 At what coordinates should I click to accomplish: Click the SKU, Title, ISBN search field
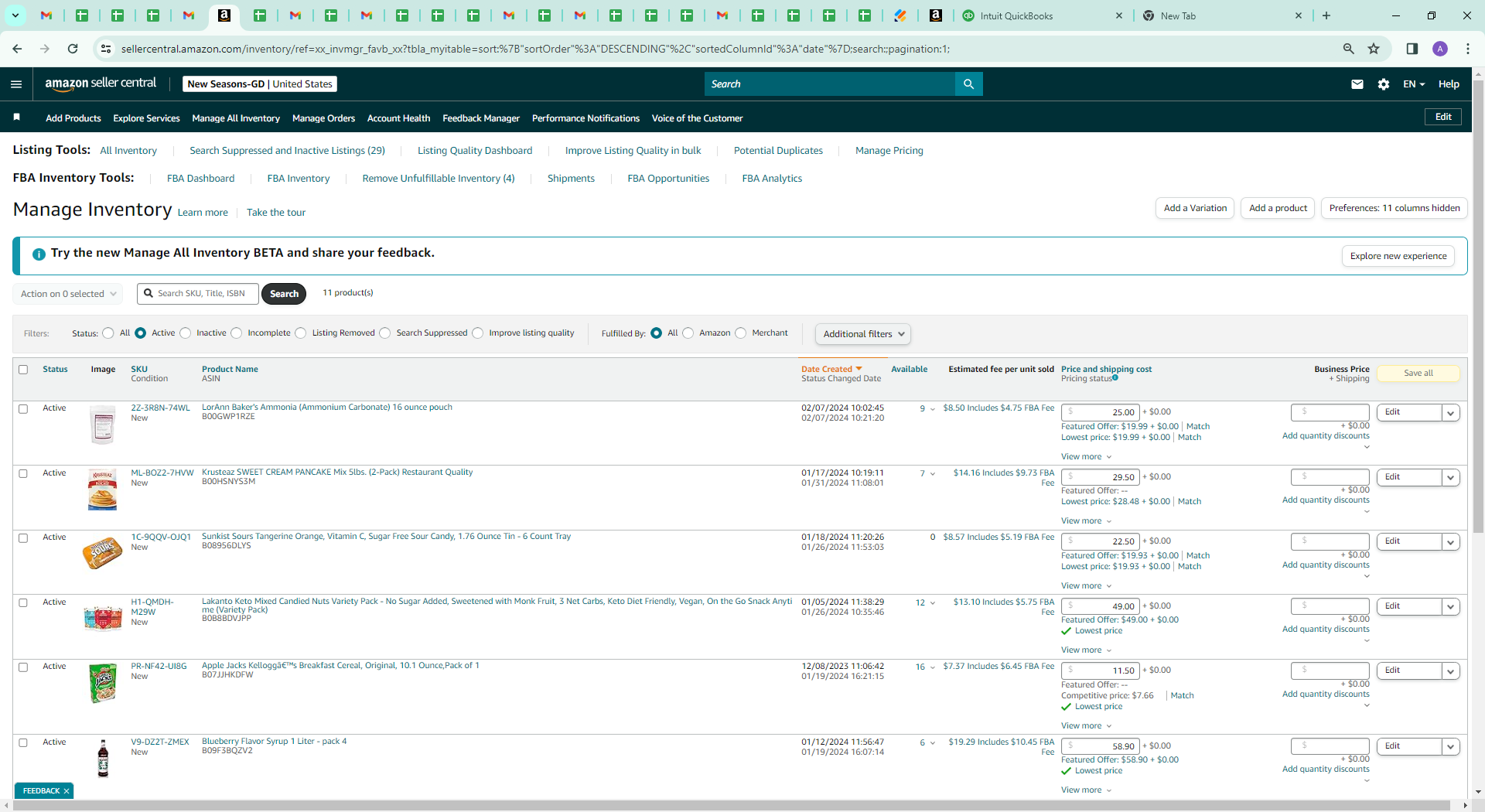pyautogui.click(x=198, y=294)
